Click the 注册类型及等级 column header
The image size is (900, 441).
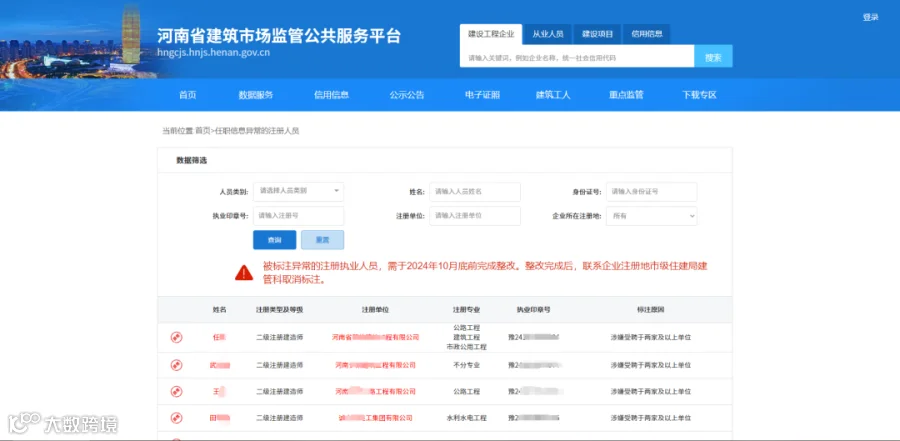[279, 310]
